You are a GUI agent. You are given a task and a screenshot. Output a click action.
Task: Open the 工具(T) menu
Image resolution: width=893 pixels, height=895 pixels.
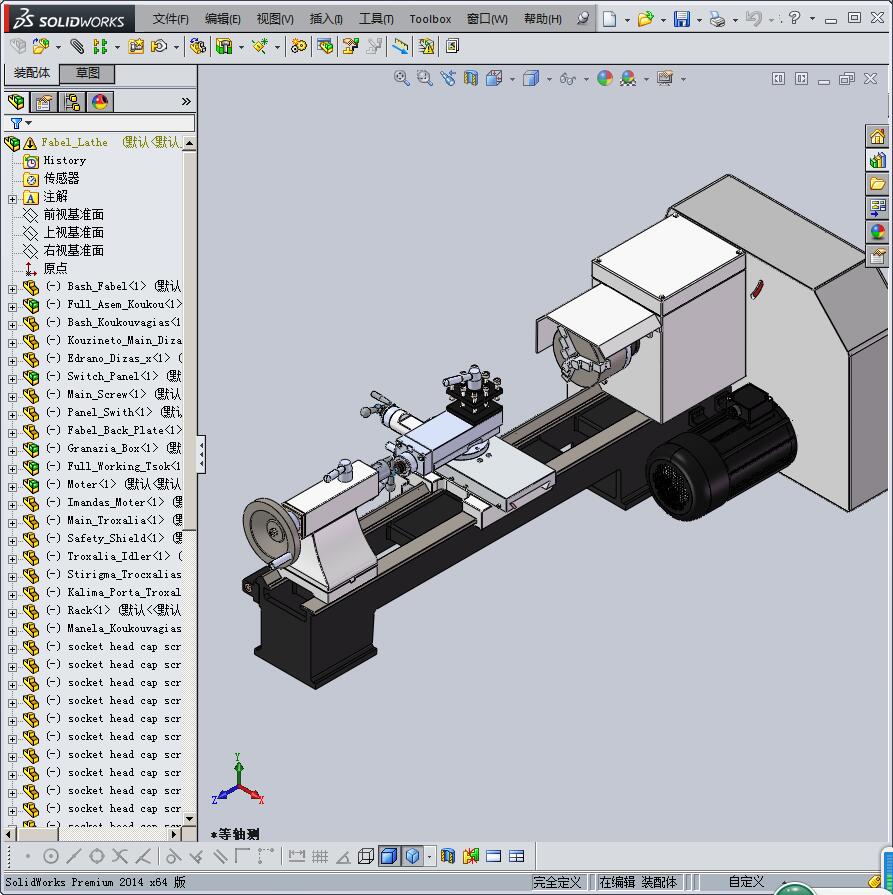click(376, 19)
